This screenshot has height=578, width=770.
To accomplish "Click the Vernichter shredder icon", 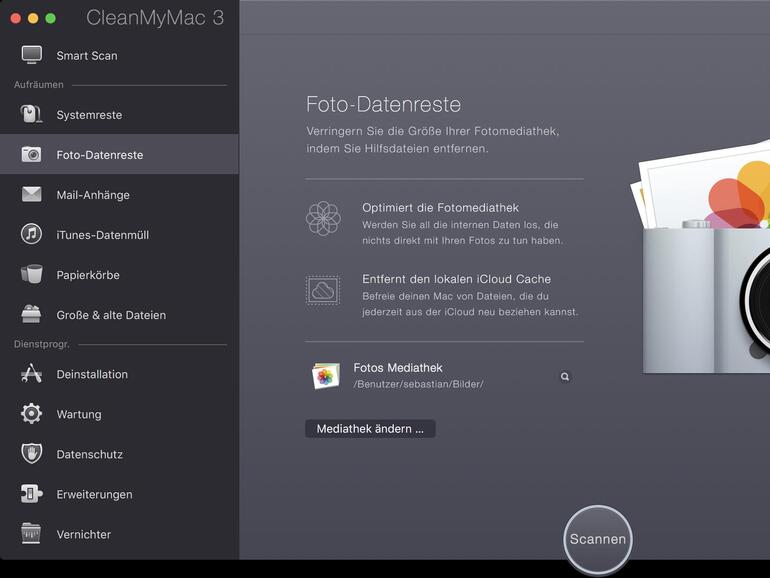I will pyautogui.click(x=32, y=534).
